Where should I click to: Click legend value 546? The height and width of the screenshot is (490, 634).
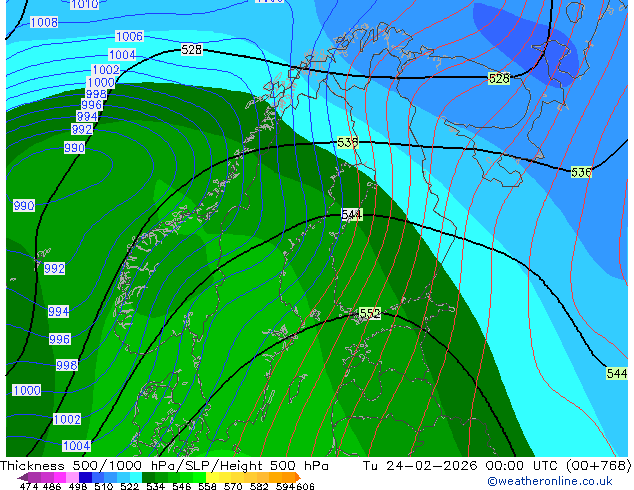click(x=182, y=486)
